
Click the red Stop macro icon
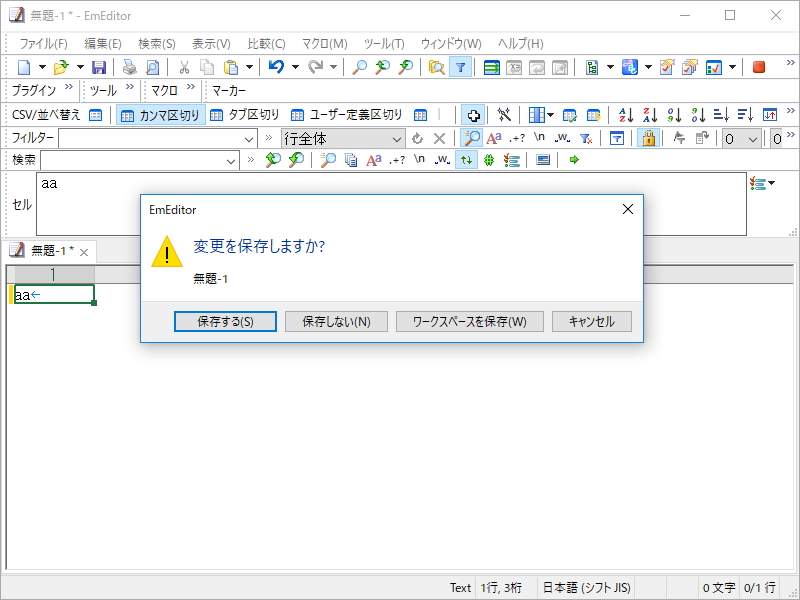tap(759, 67)
